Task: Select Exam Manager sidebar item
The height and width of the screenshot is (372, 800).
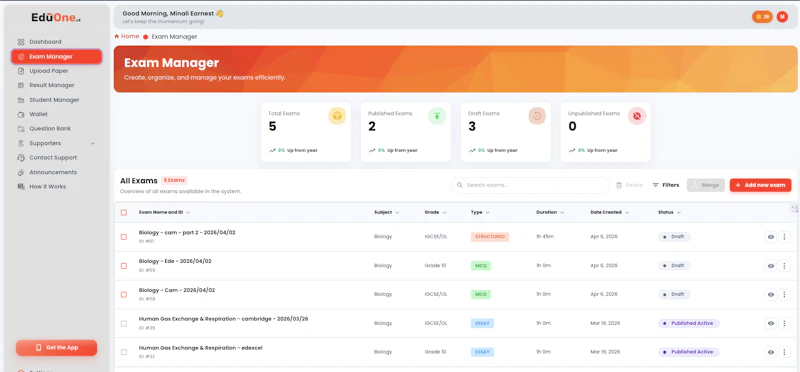Action: pyautogui.click(x=57, y=57)
